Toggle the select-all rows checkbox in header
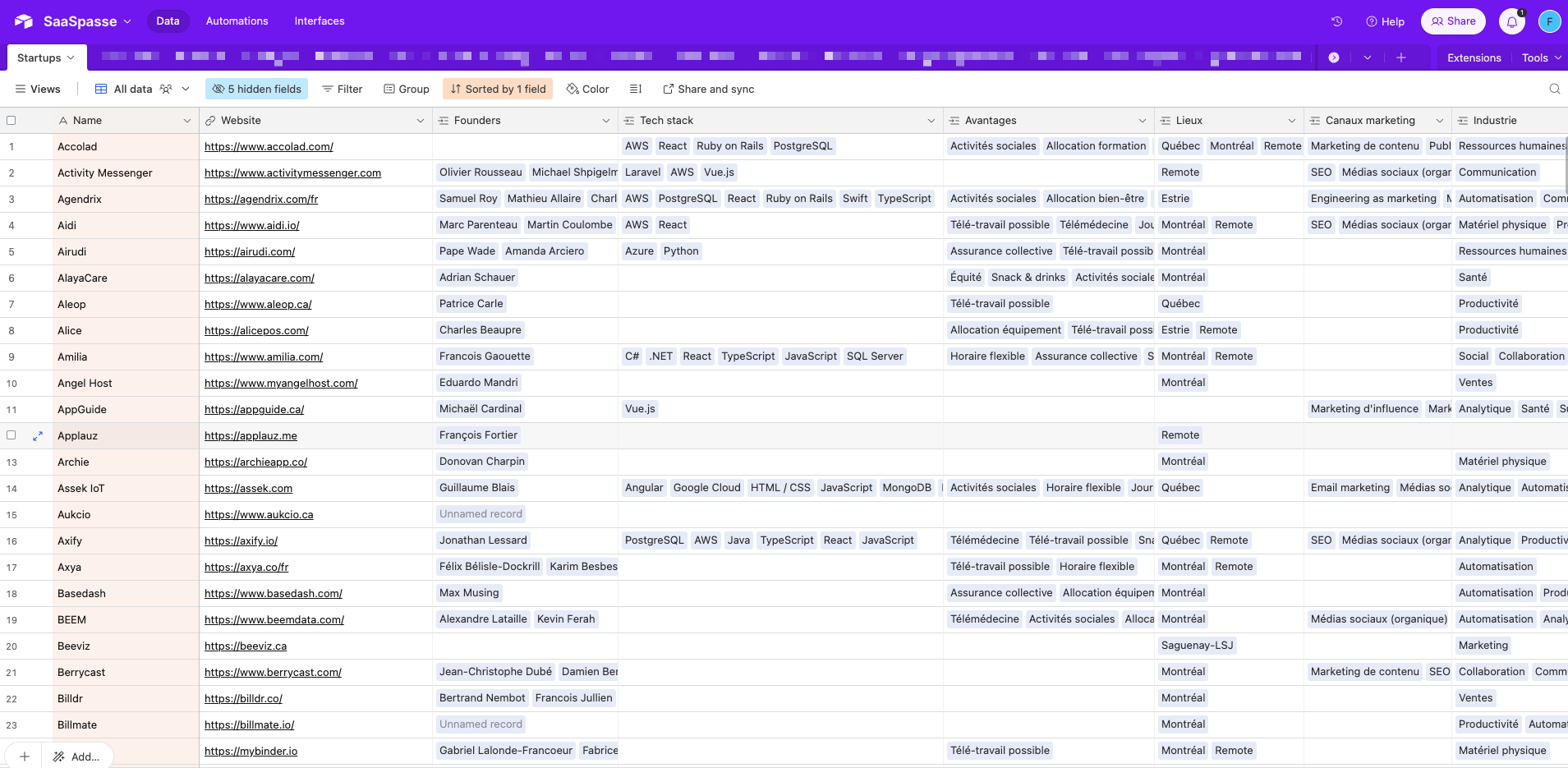The height and width of the screenshot is (768, 1568). 11,120
